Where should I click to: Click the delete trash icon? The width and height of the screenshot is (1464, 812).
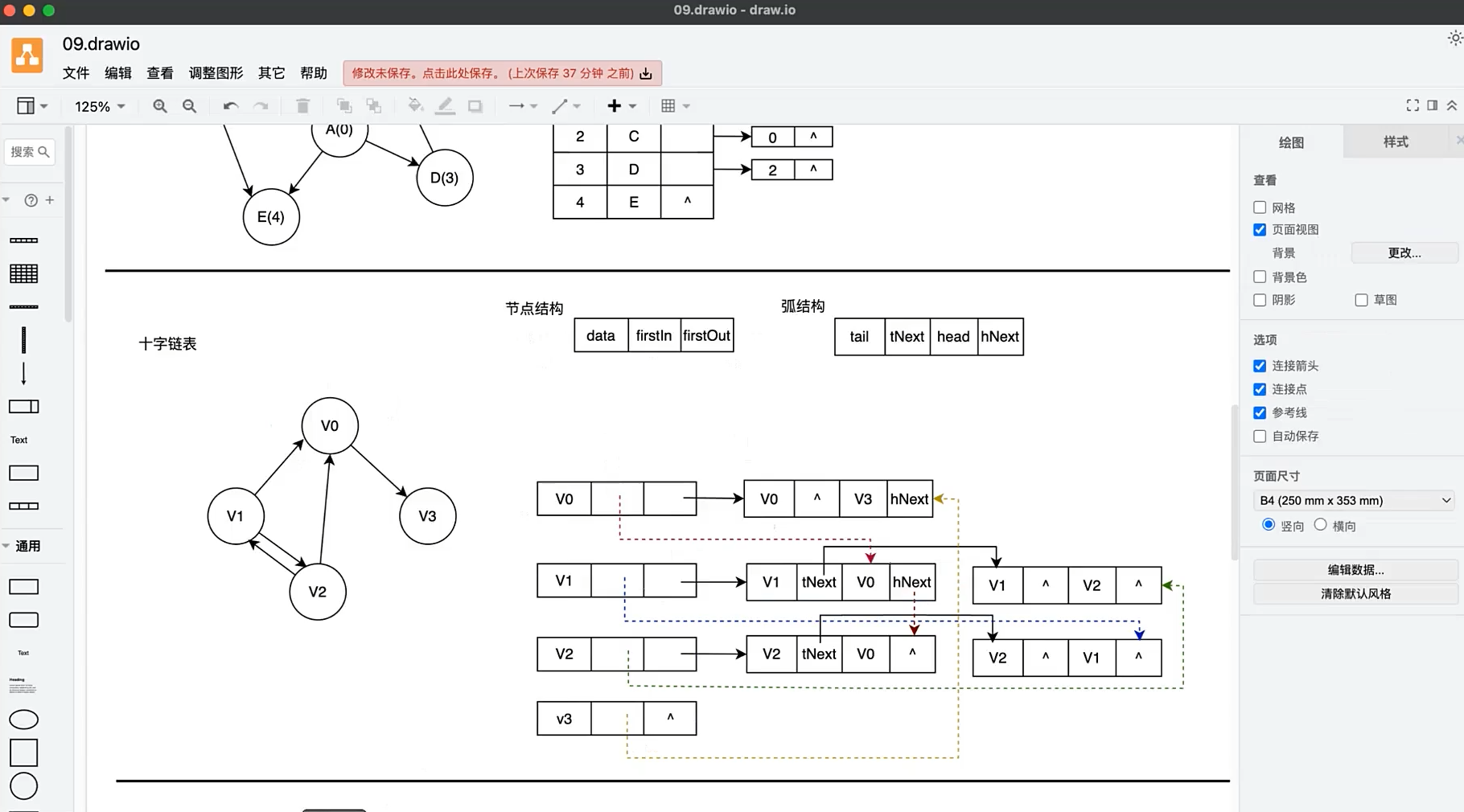[302, 106]
